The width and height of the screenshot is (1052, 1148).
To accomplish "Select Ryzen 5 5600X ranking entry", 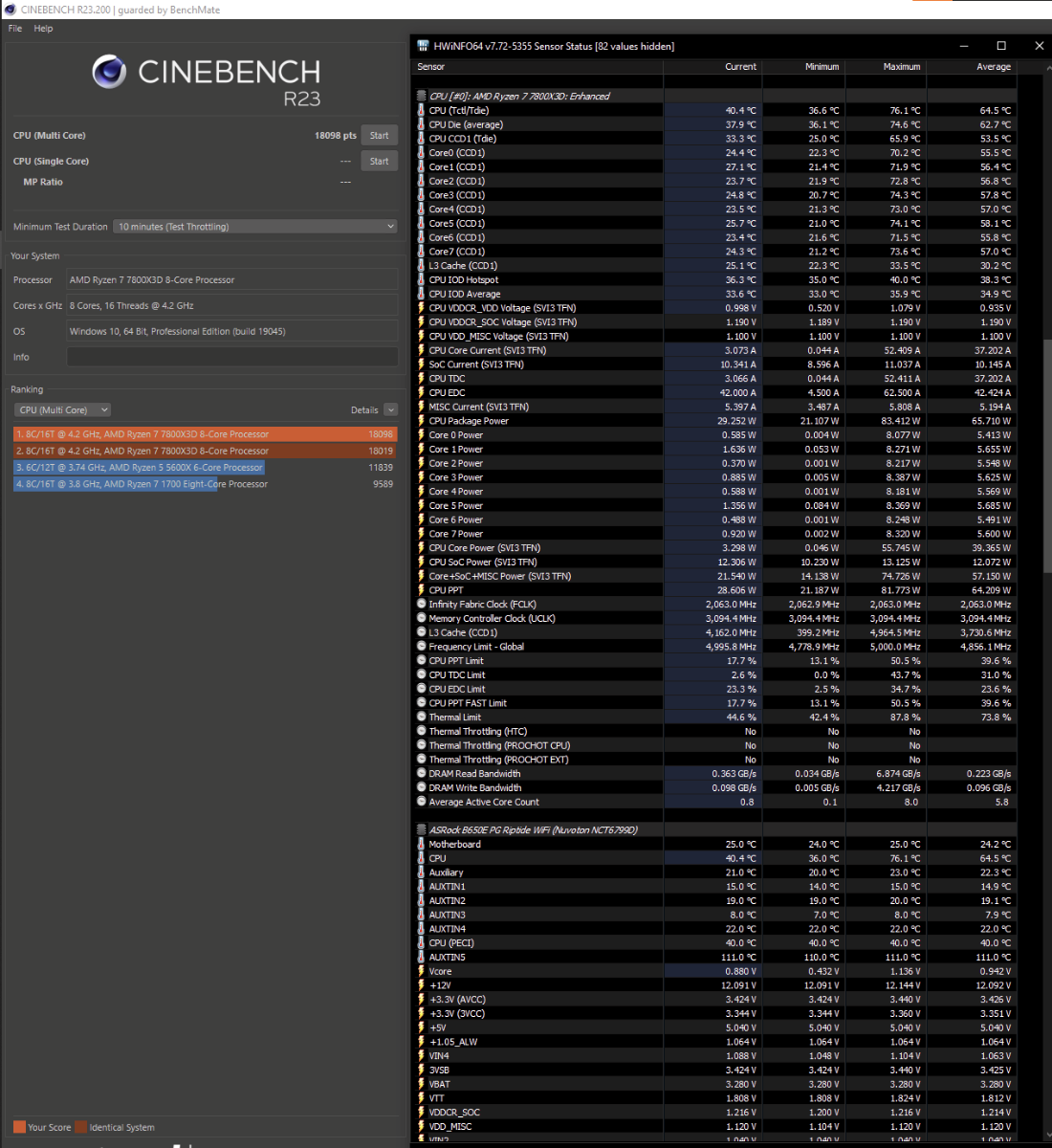I will pos(205,468).
